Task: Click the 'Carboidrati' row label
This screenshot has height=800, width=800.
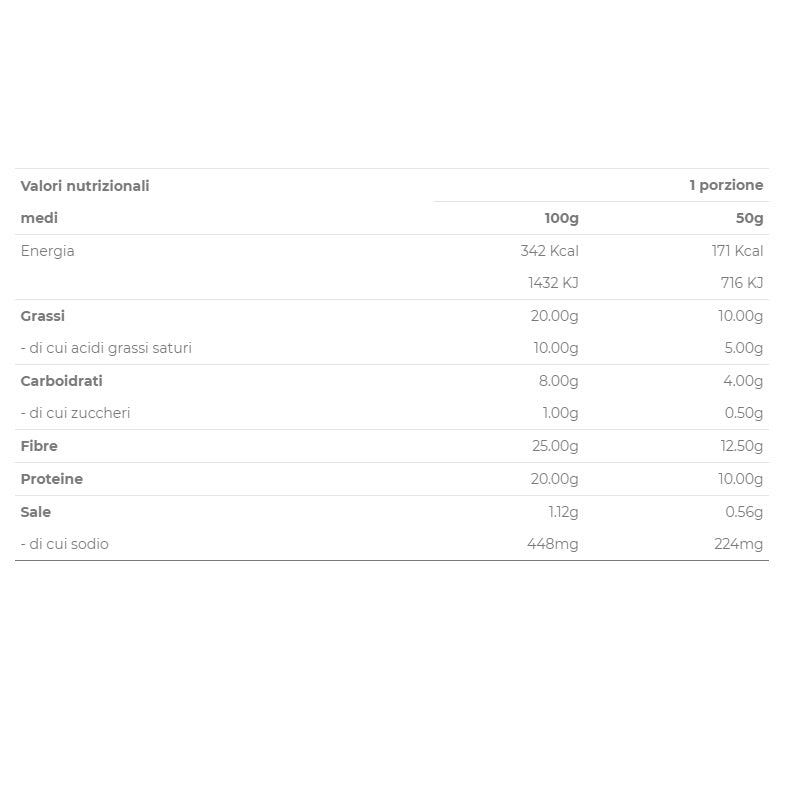Action: [62, 381]
